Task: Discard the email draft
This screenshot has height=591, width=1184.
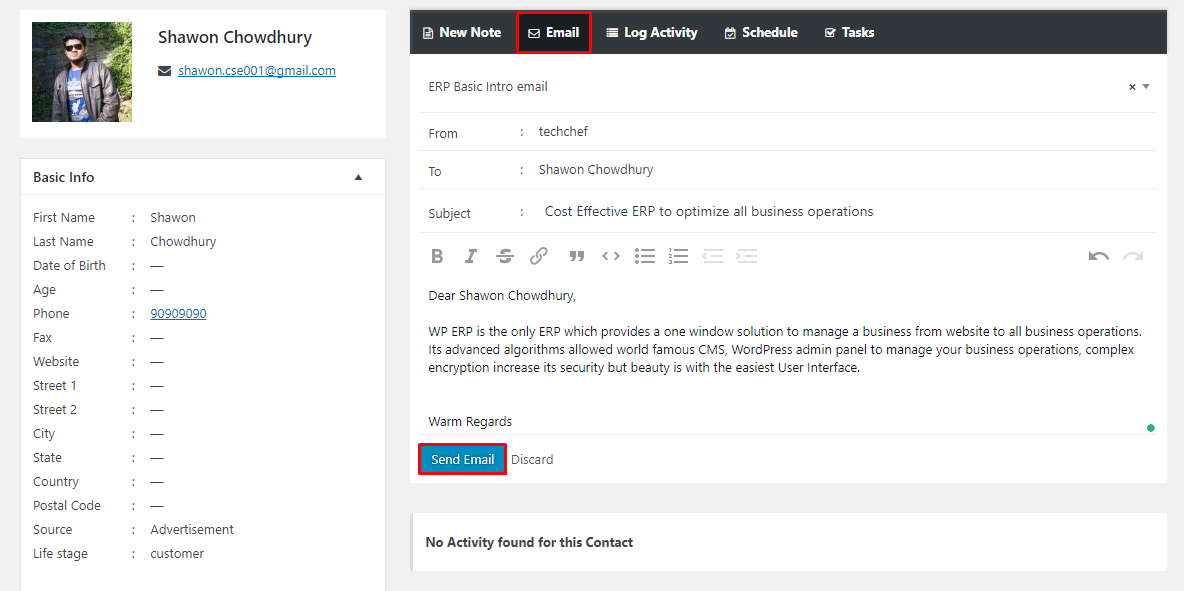Action: (532, 459)
